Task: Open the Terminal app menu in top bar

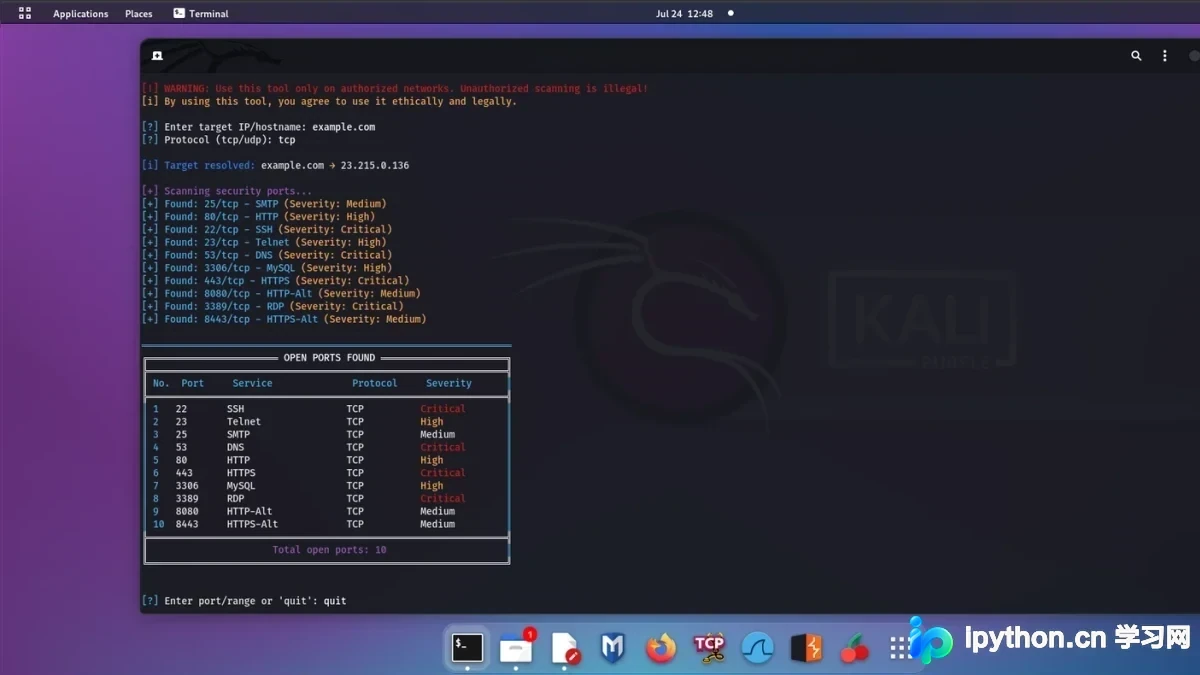Action: pos(200,14)
